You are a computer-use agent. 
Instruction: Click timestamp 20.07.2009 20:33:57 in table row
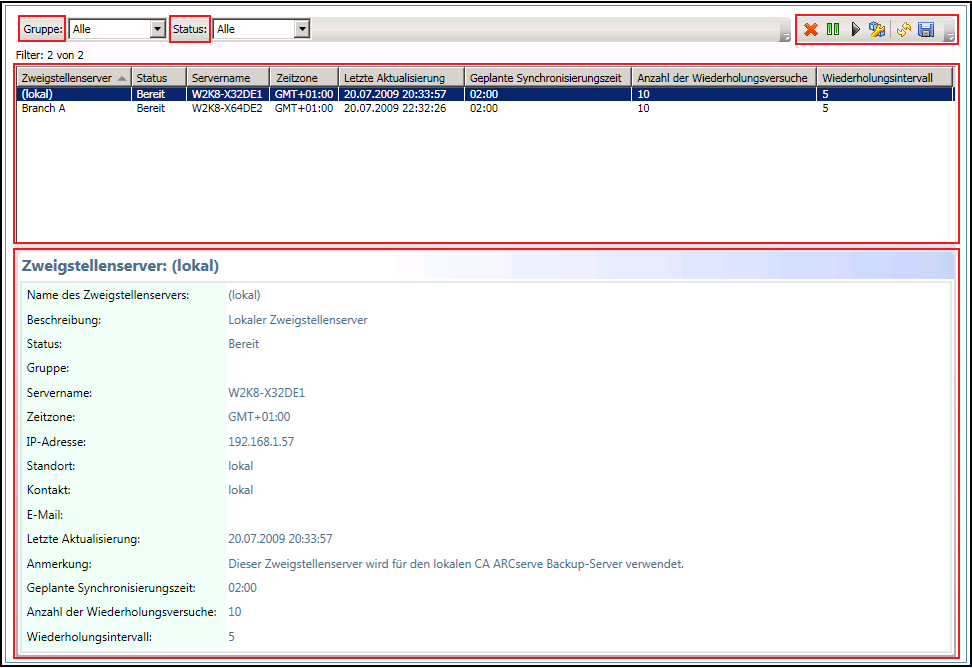point(395,94)
